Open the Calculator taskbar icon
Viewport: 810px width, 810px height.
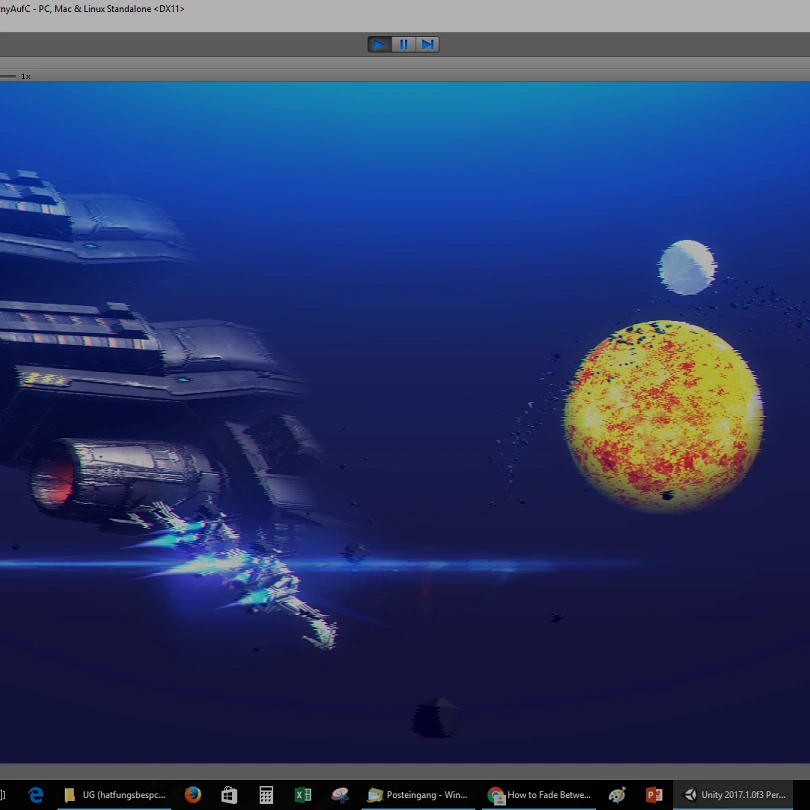pos(266,795)
